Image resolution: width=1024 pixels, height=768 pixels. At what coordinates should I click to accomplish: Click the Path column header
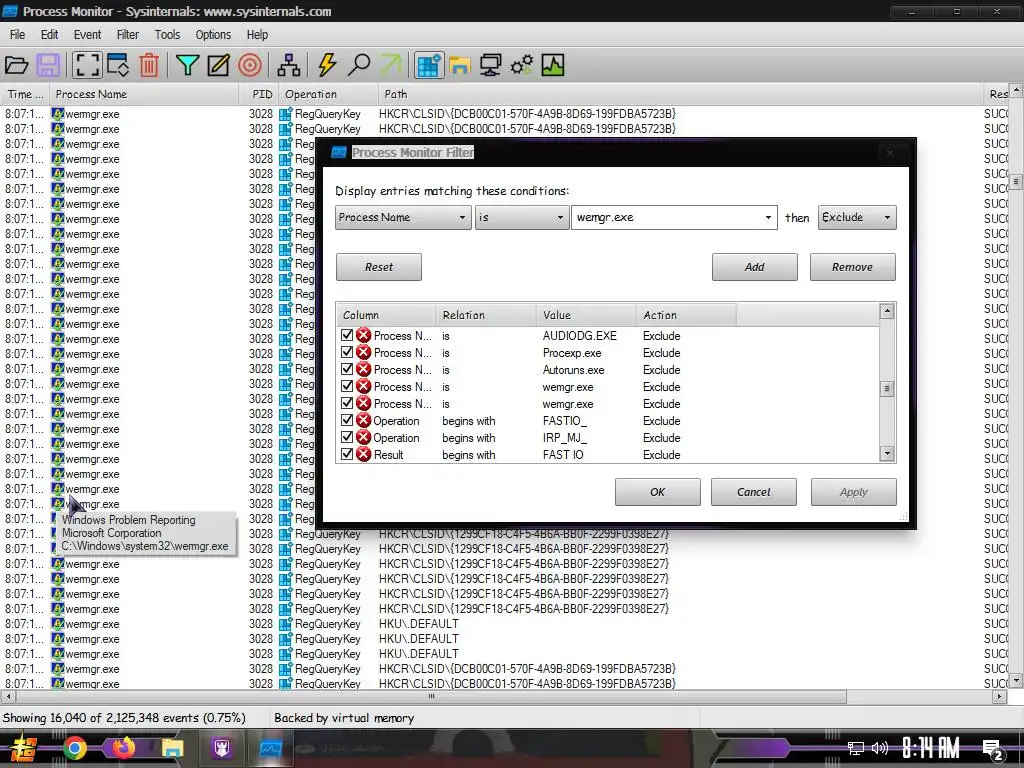(x=680, y=94)
